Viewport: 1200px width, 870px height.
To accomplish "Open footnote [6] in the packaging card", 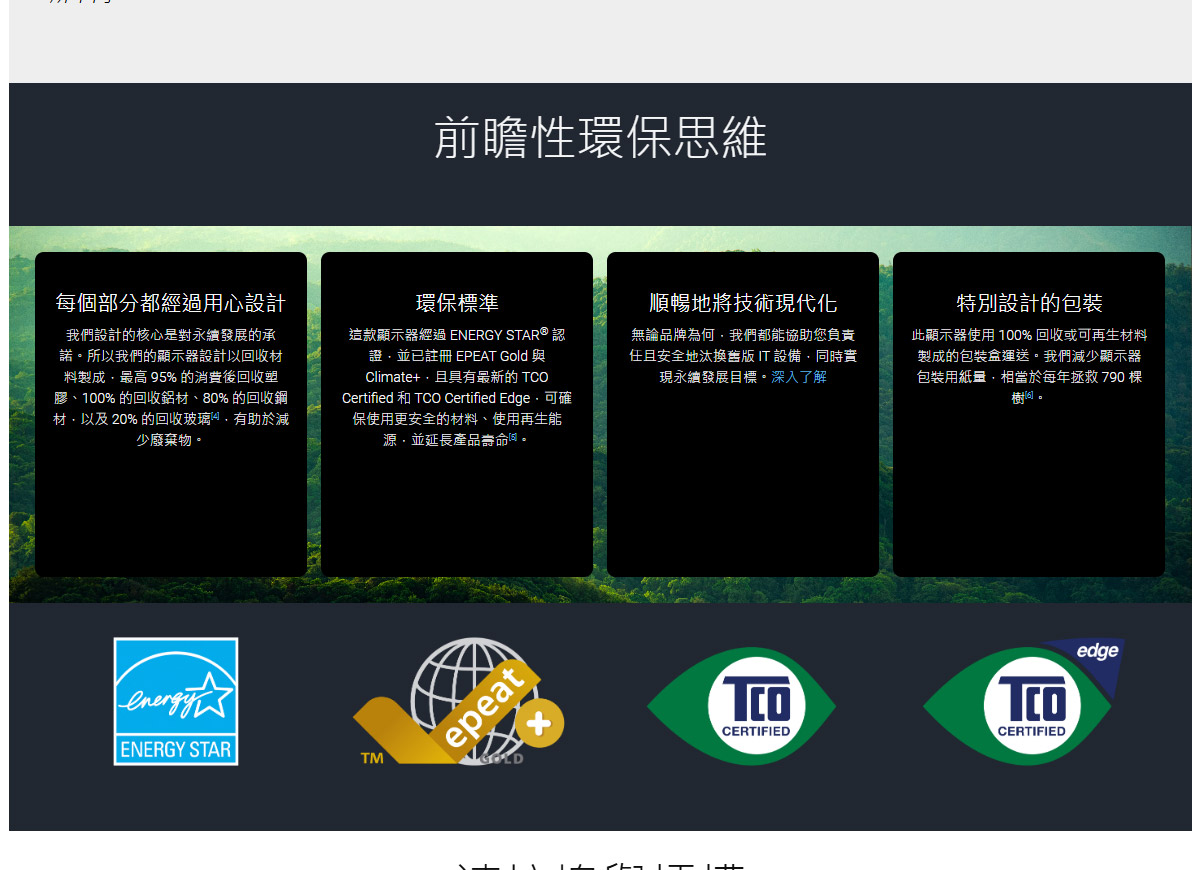I will [x=1029, y=395].
